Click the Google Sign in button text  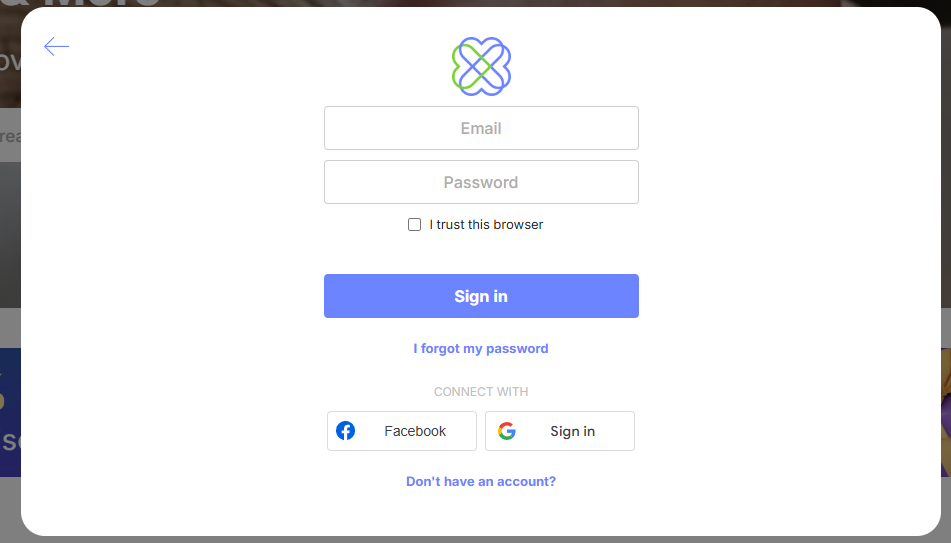573,431
